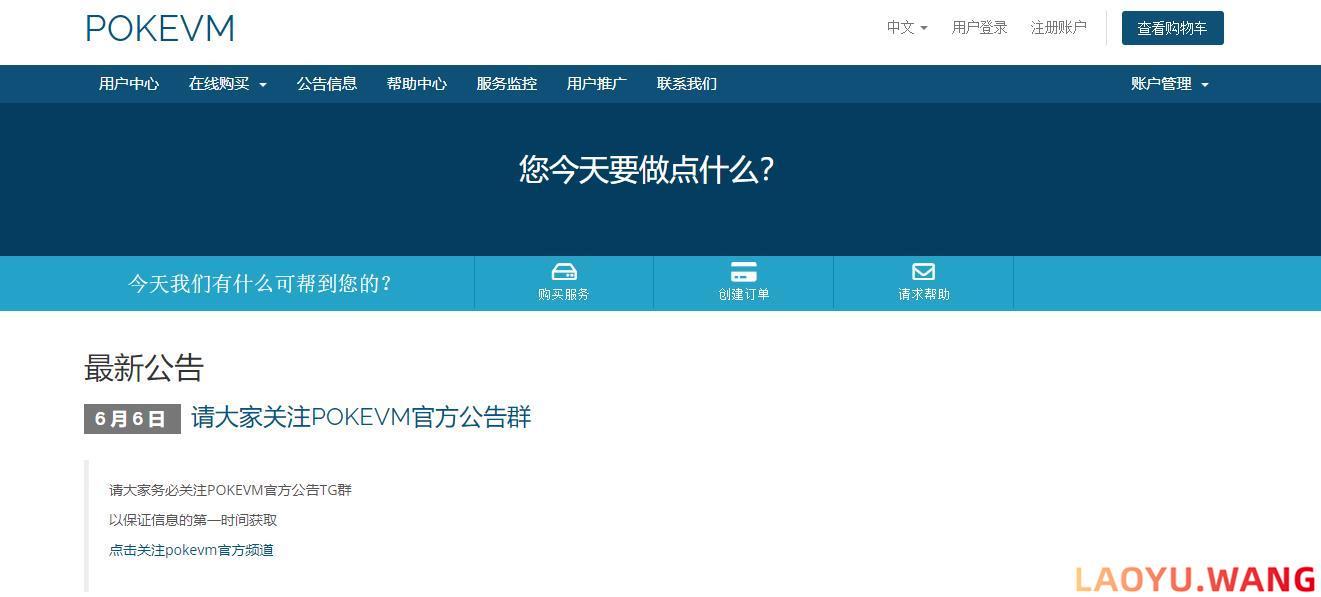Open the 用户推广 menu item
This screenshot has width=1321, height=597.
597,84
